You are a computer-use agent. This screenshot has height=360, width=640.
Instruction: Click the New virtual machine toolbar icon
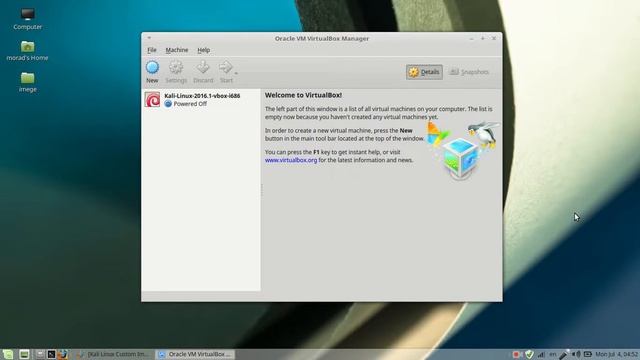coord(152,68)
